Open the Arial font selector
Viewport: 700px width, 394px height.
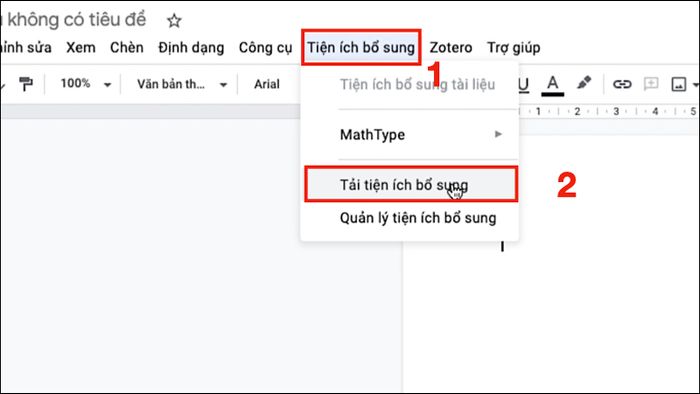click(x=267, y=84)
